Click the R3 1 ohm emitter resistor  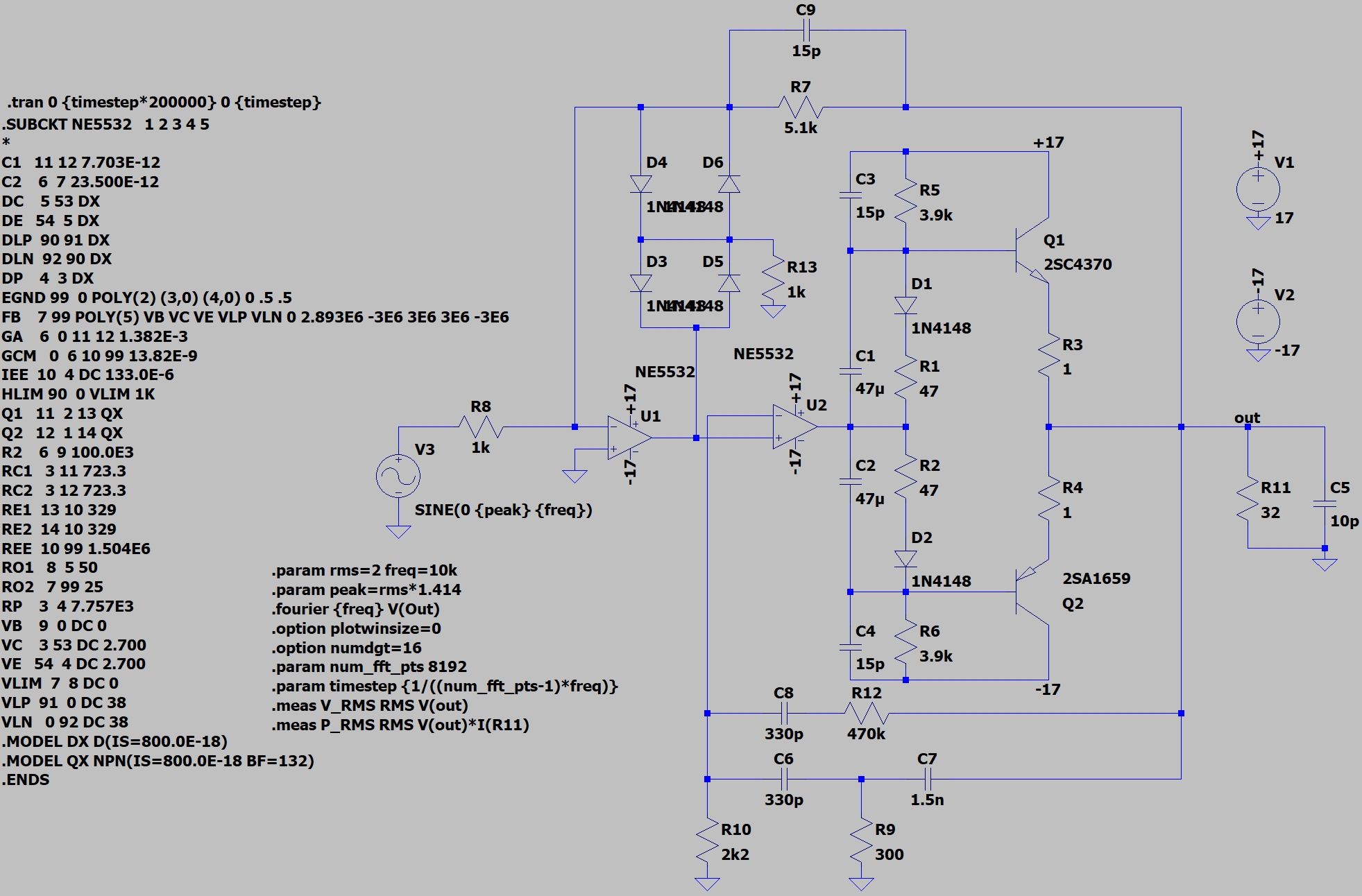(1048, 355)
